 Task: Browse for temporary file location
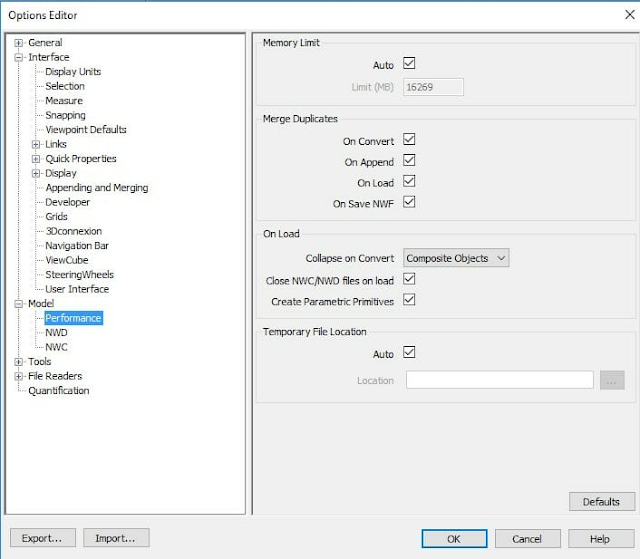pyautogui.click(x=612, y=380)
